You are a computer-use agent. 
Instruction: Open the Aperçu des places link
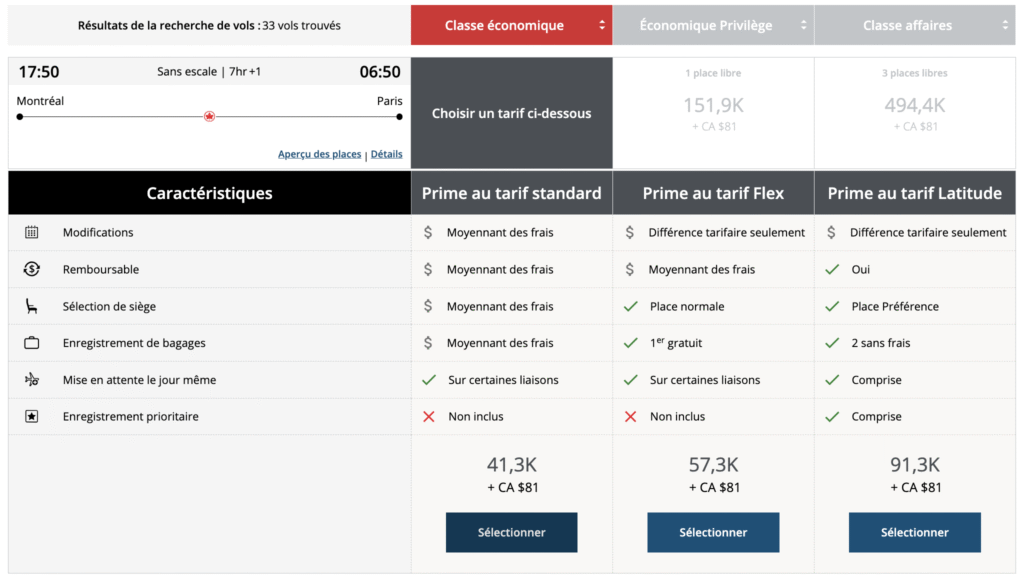(x=319, y=154)
